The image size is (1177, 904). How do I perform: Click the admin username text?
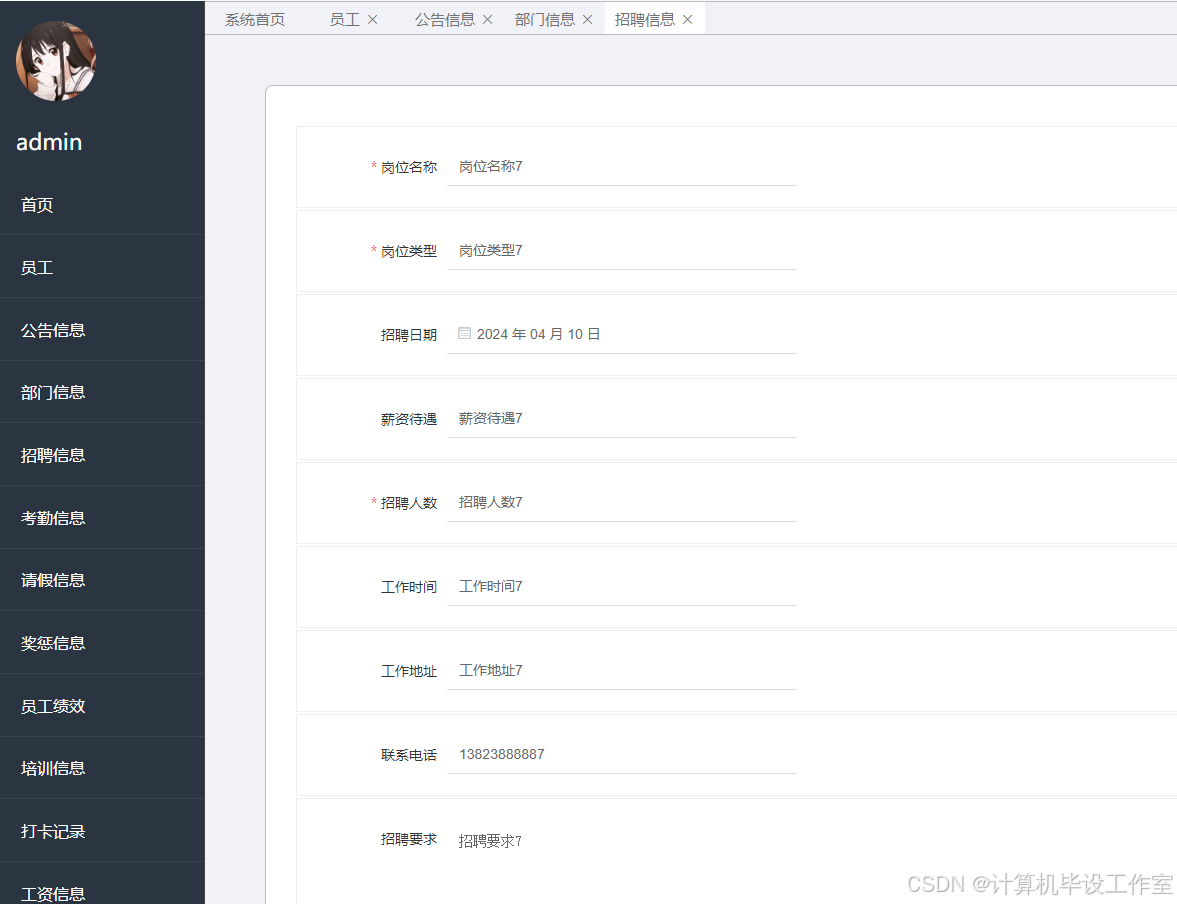point(50,142)
